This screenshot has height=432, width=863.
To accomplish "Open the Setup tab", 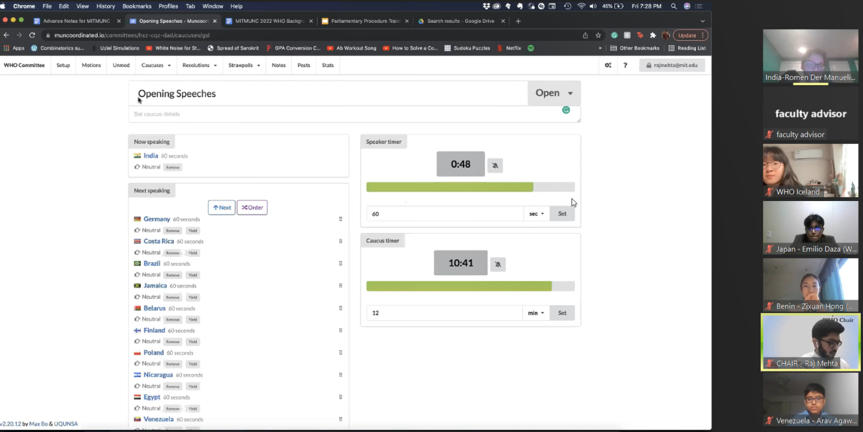I will (63, 65).
